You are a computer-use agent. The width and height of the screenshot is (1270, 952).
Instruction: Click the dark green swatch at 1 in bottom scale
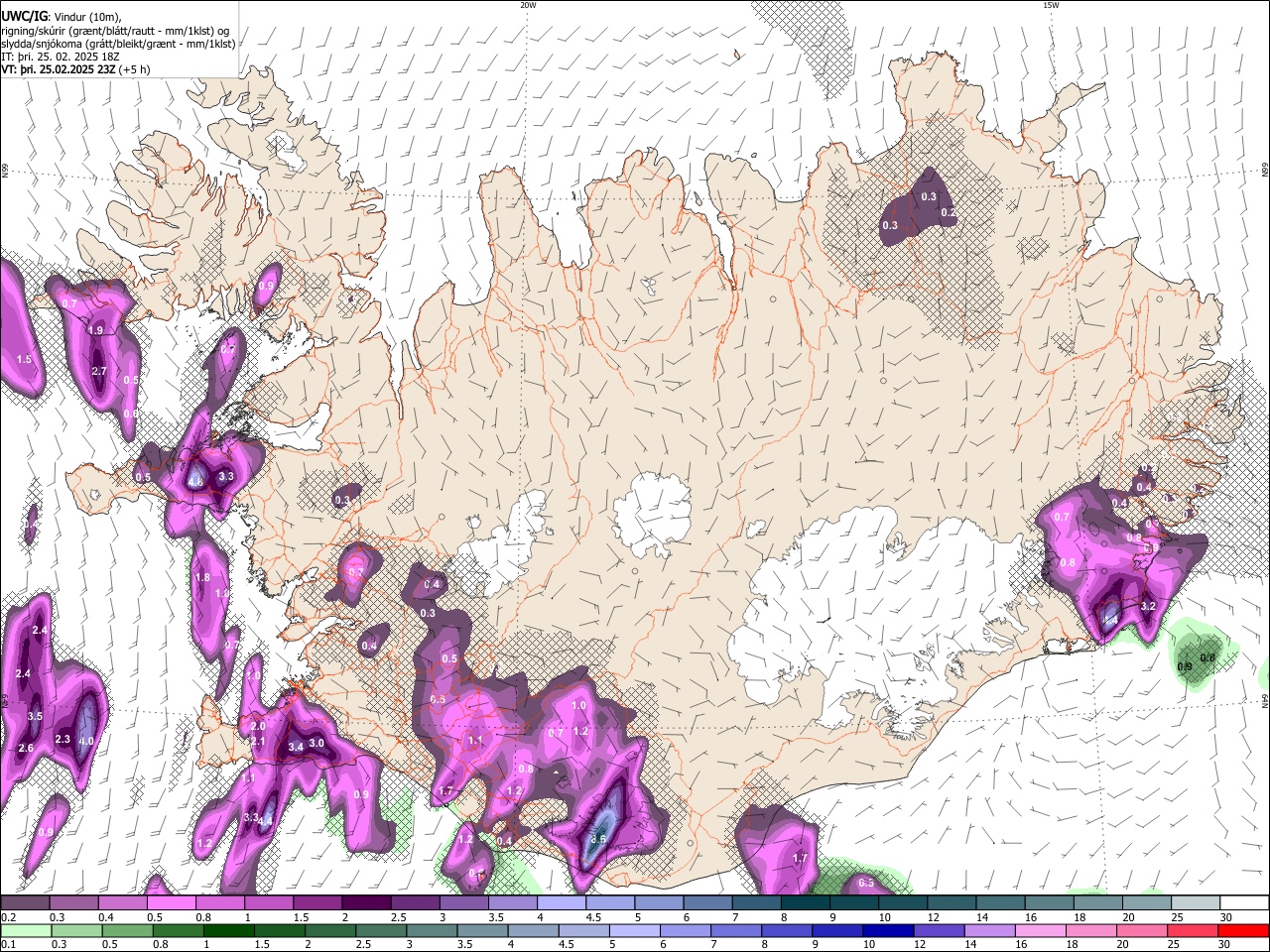coord(231,930)
